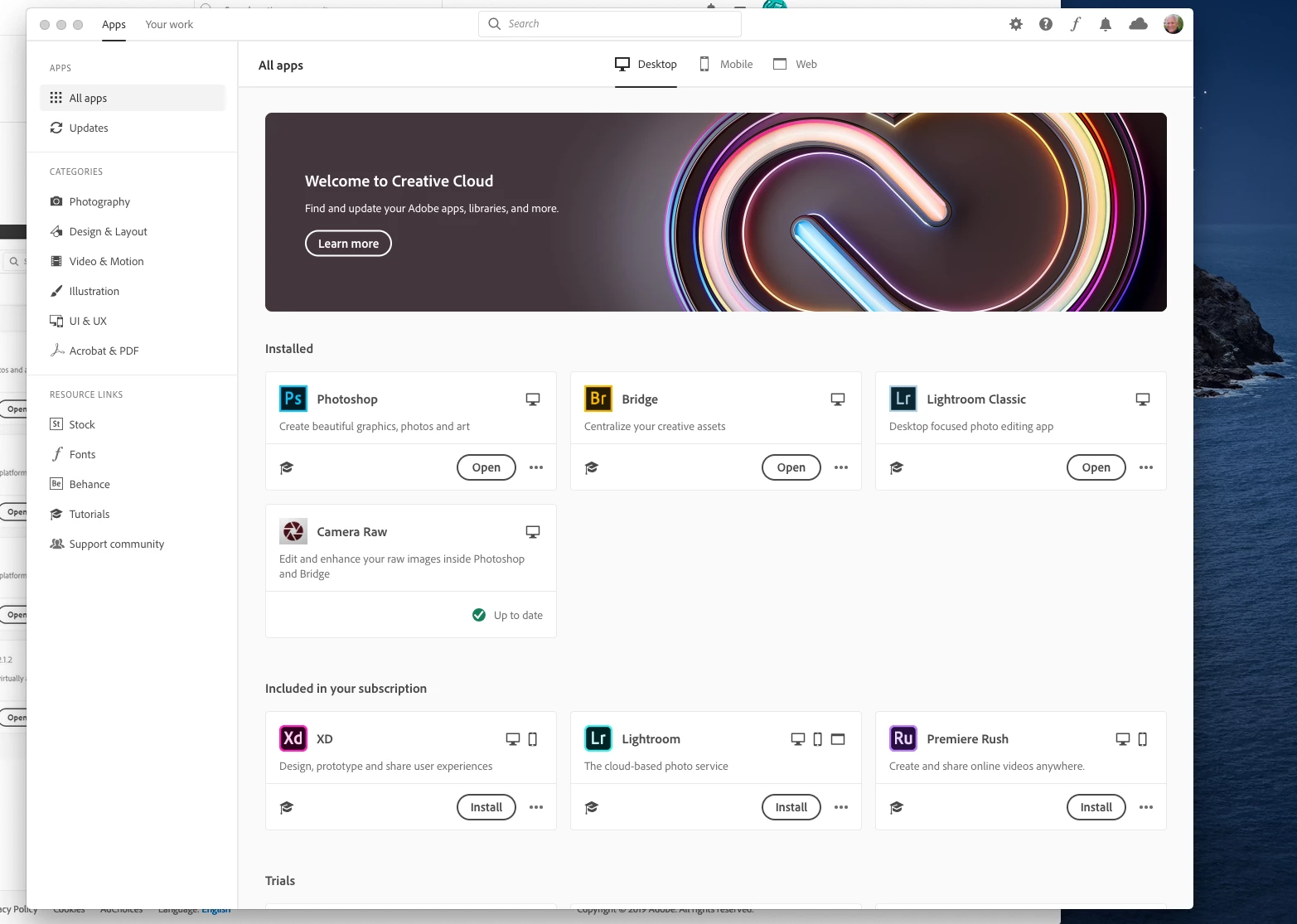Click desktop platform icon on Photoshop card
The height and width of the screenshot is (924, 1297).
click(533, 399)
